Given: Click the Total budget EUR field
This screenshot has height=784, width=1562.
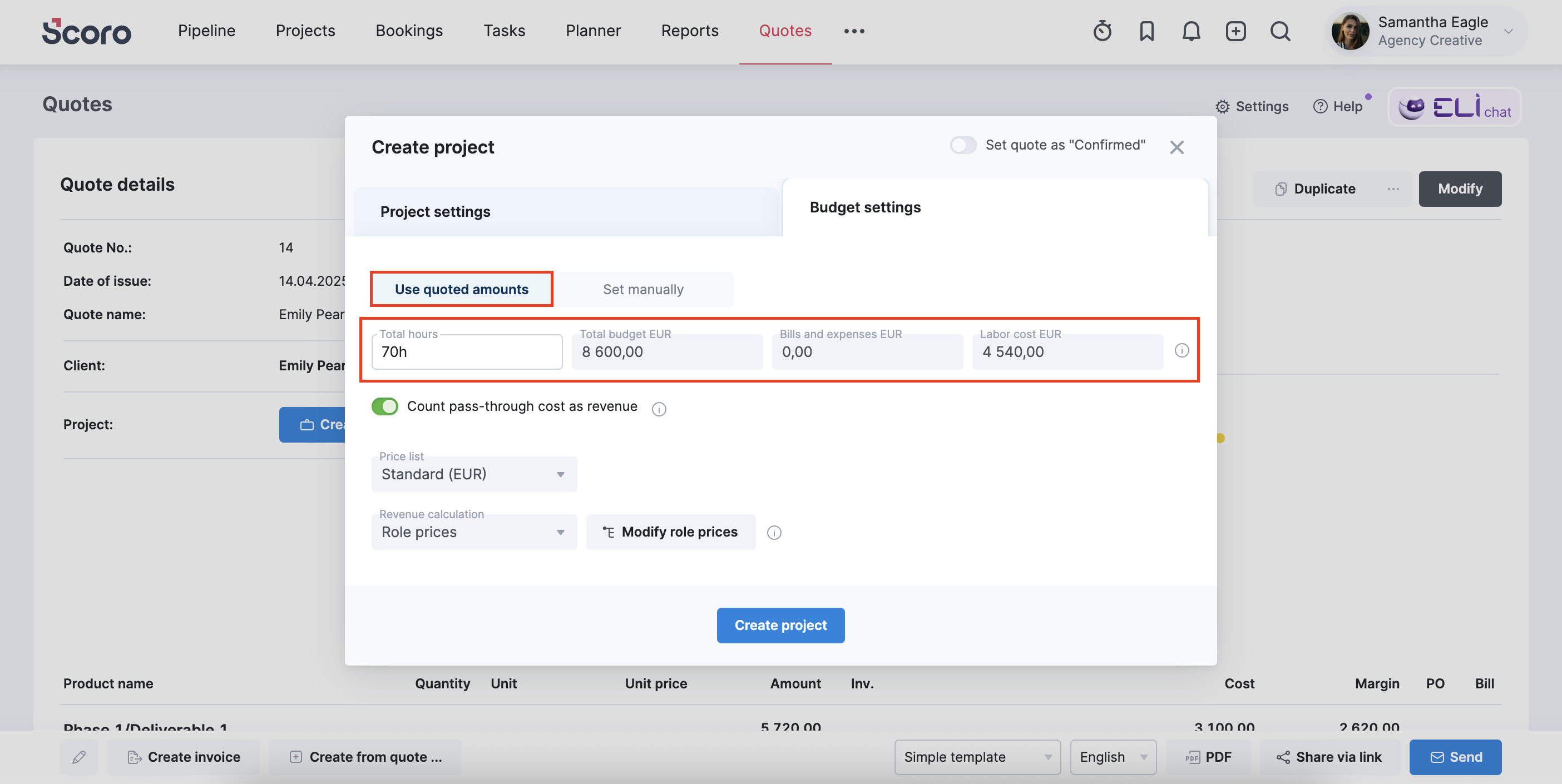Looking at the screenshot, I should pyautogui.click(x=667, y=351).
